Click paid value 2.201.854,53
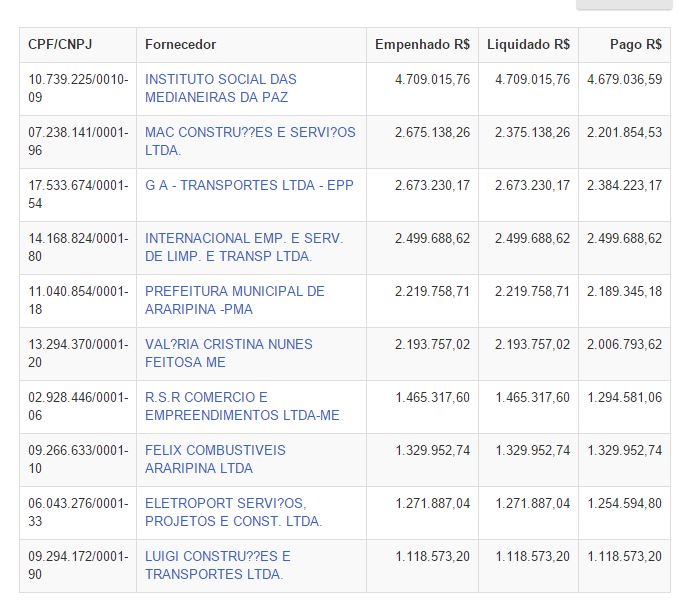This screenshot has height=604, width=683. tap(624, 132)
